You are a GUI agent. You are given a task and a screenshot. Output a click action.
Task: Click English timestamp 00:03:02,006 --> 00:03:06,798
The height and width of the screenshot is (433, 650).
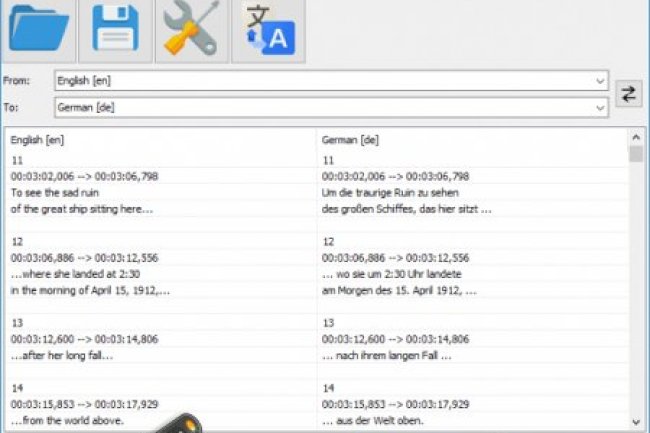tap(85, 177)
